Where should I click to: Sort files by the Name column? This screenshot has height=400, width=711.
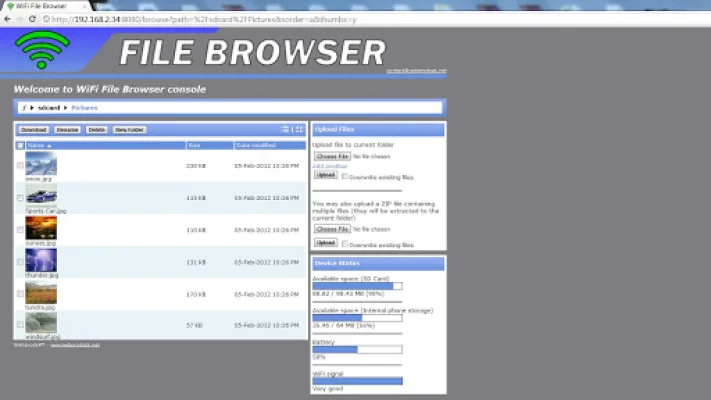[x=37, y=145]
